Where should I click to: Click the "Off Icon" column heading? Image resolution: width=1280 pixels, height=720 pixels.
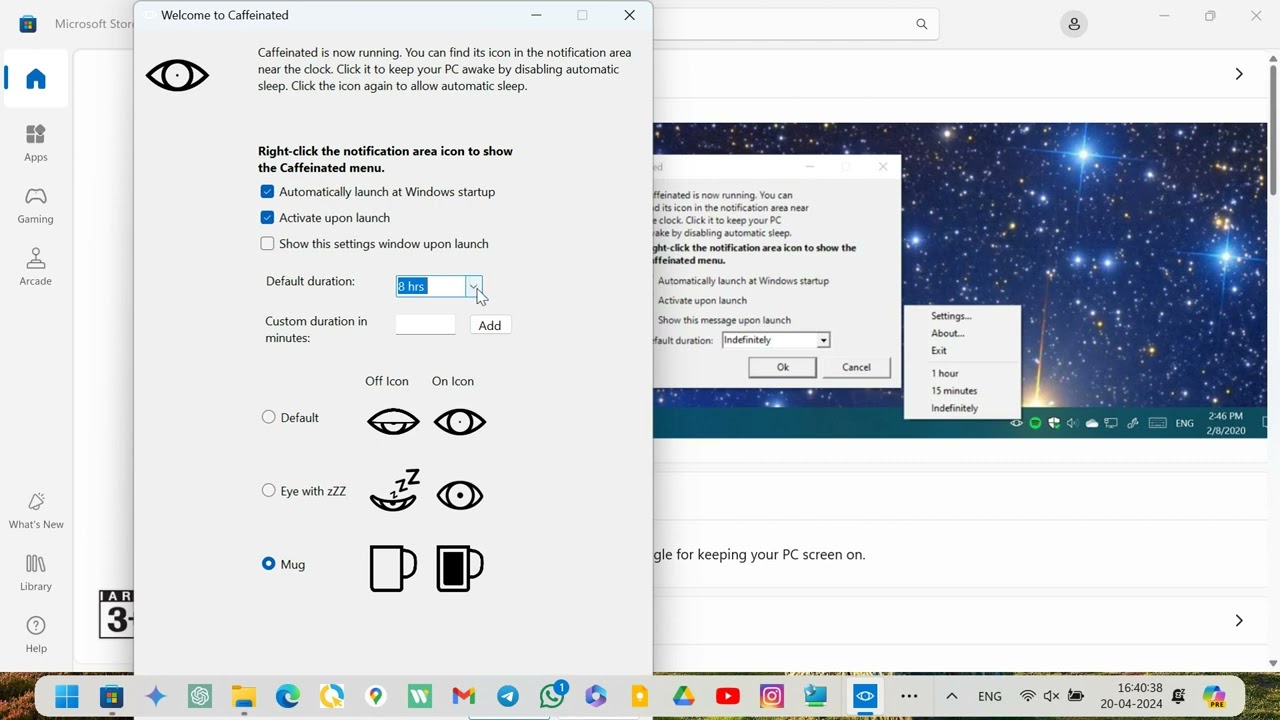tap(387, 381)
